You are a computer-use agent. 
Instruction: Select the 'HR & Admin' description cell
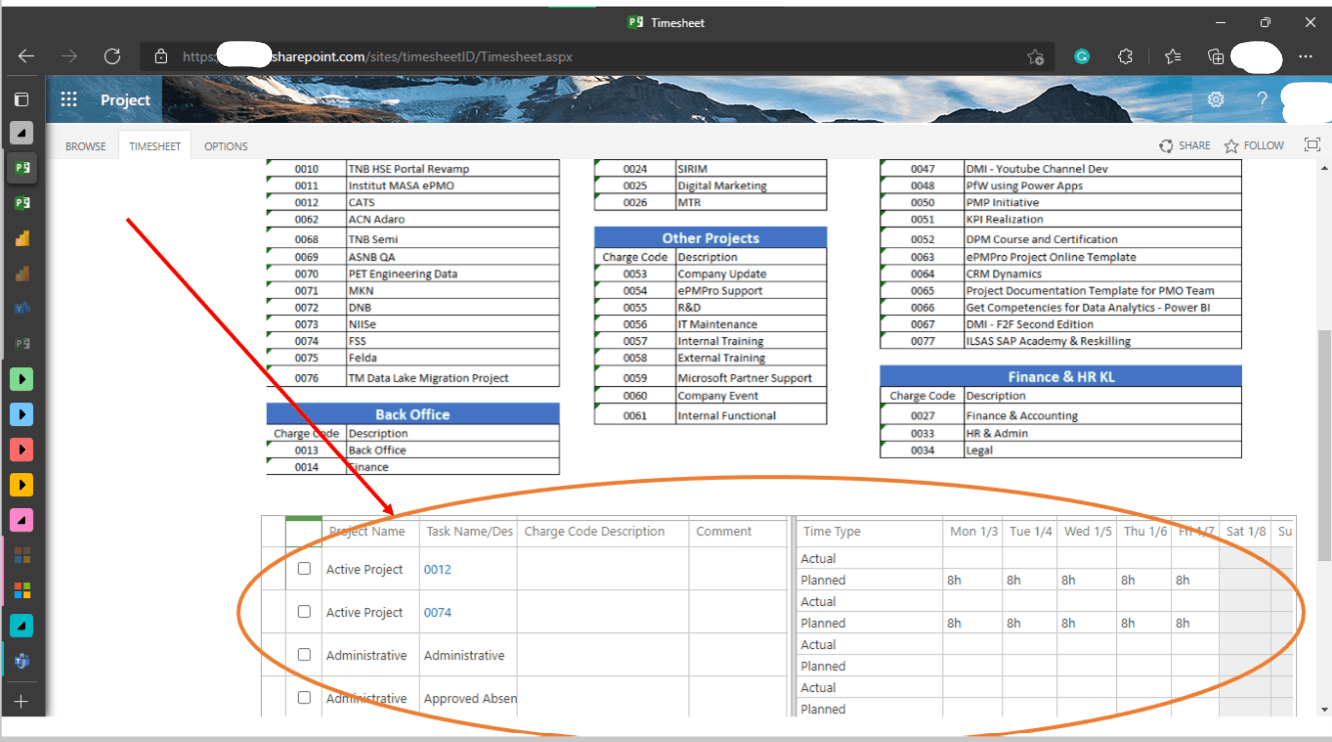[x=1103, y=433]
